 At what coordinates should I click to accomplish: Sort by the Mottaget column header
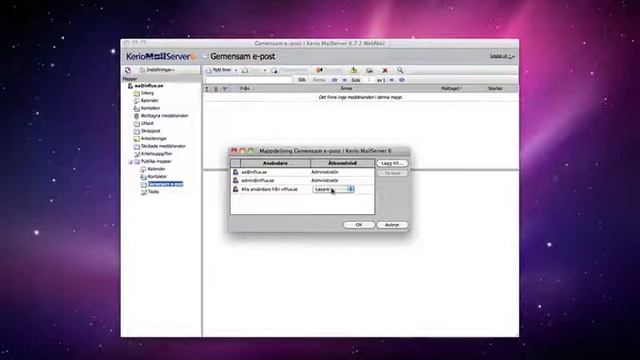coord(451,89)
